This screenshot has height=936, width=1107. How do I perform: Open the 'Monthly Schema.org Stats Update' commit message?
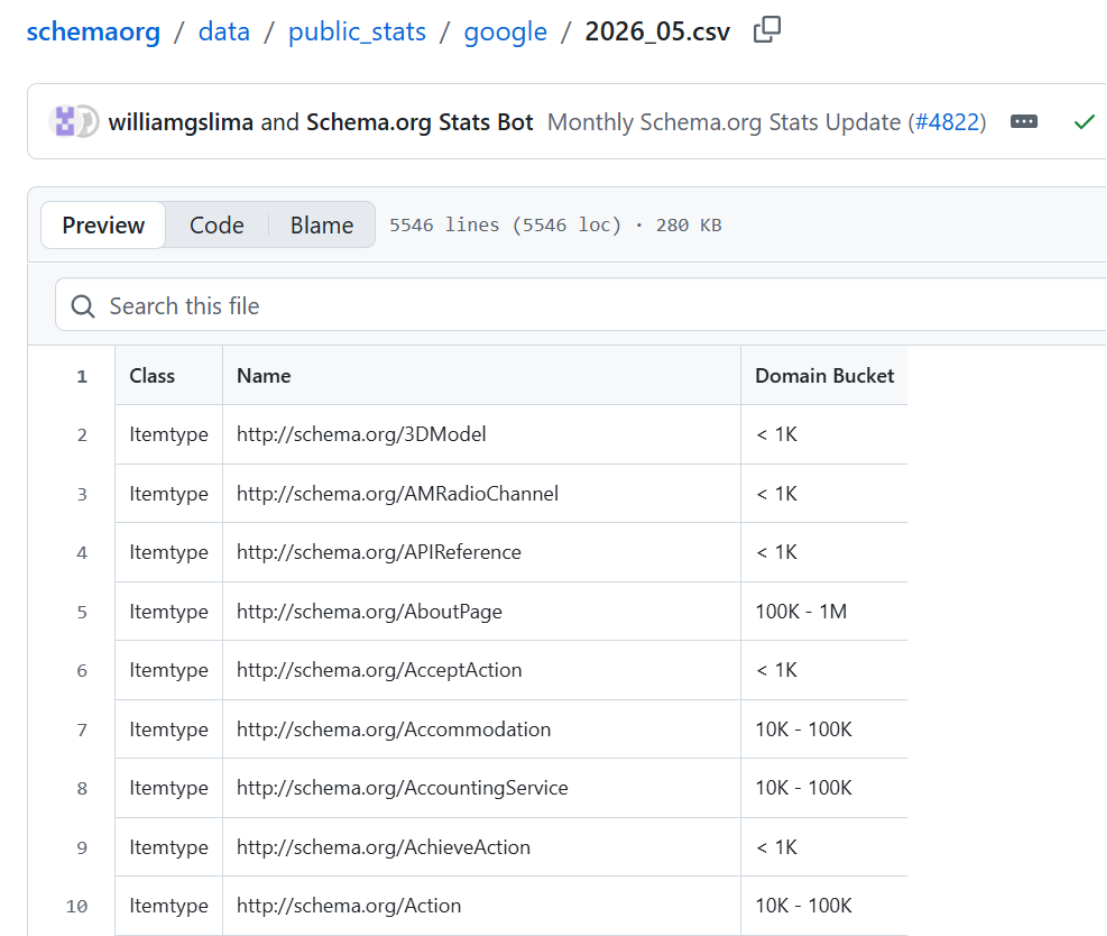724,122
